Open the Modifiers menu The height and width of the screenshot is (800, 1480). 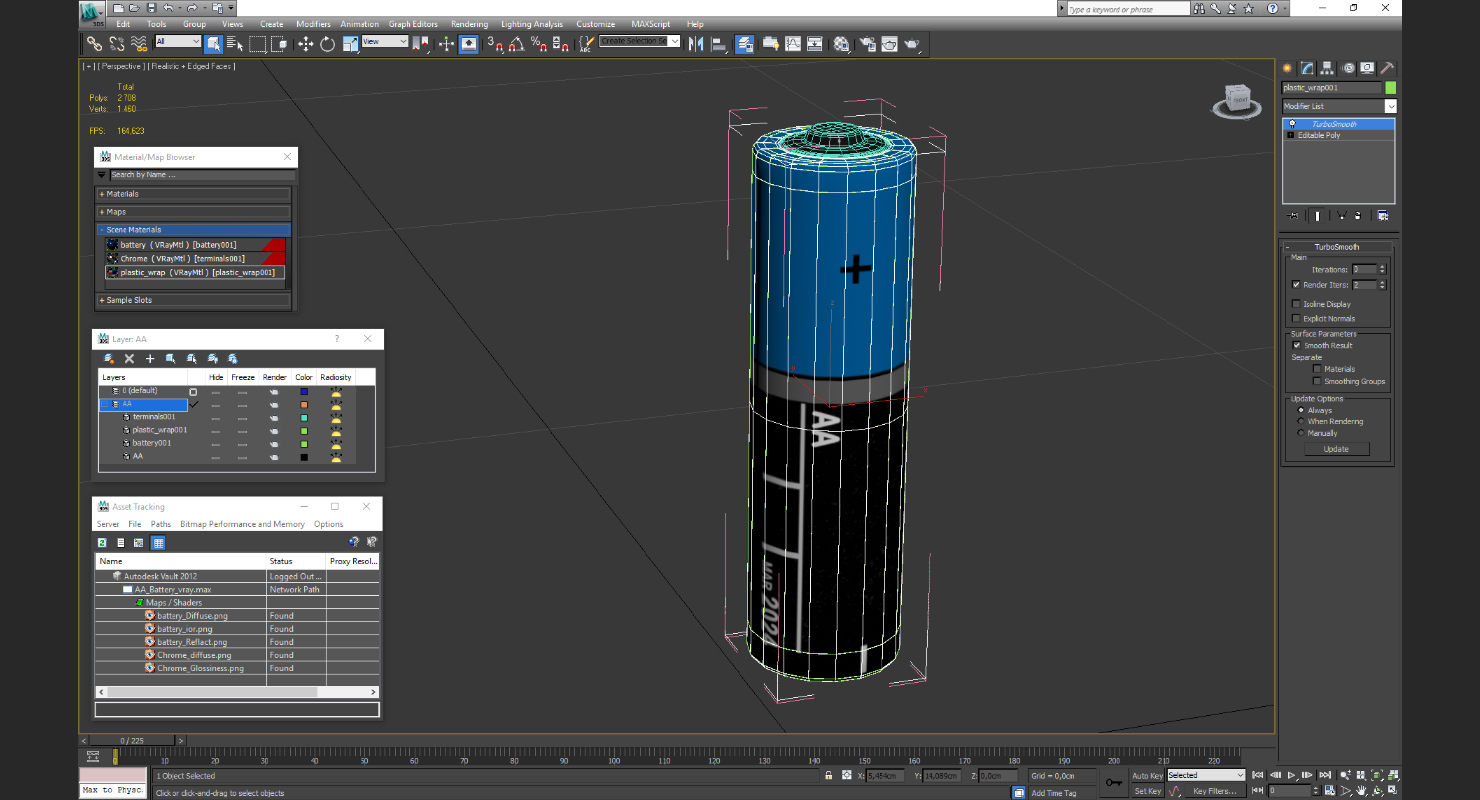point(313,24)
